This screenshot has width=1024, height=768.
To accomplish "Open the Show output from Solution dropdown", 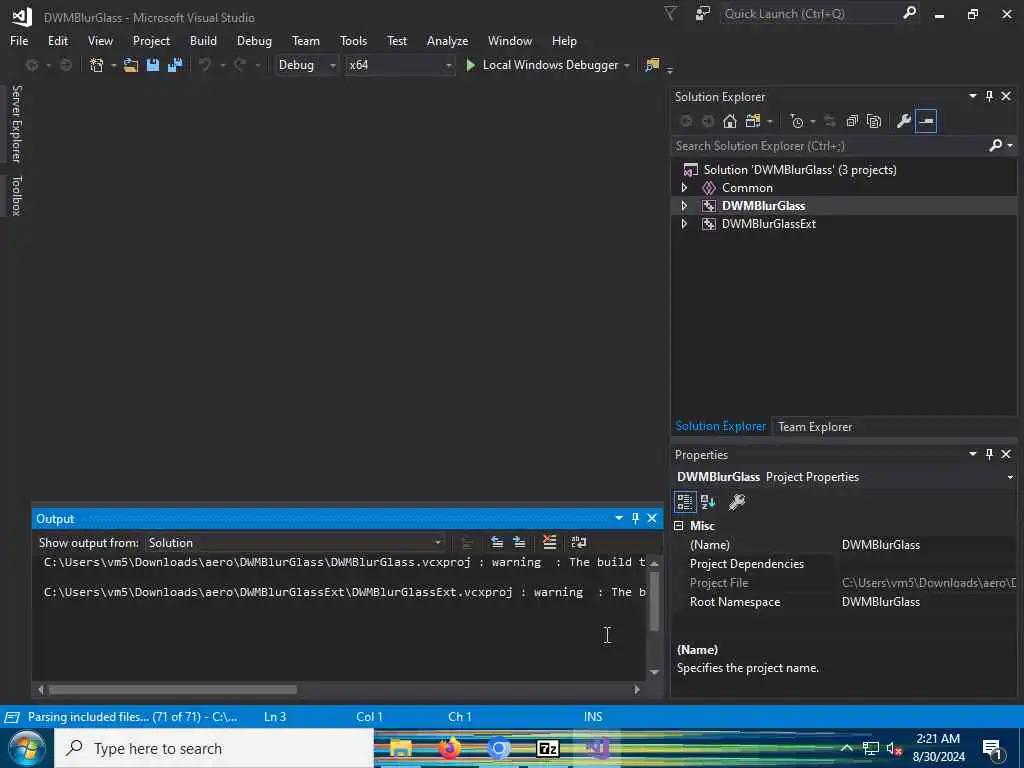I will (295, 543).
